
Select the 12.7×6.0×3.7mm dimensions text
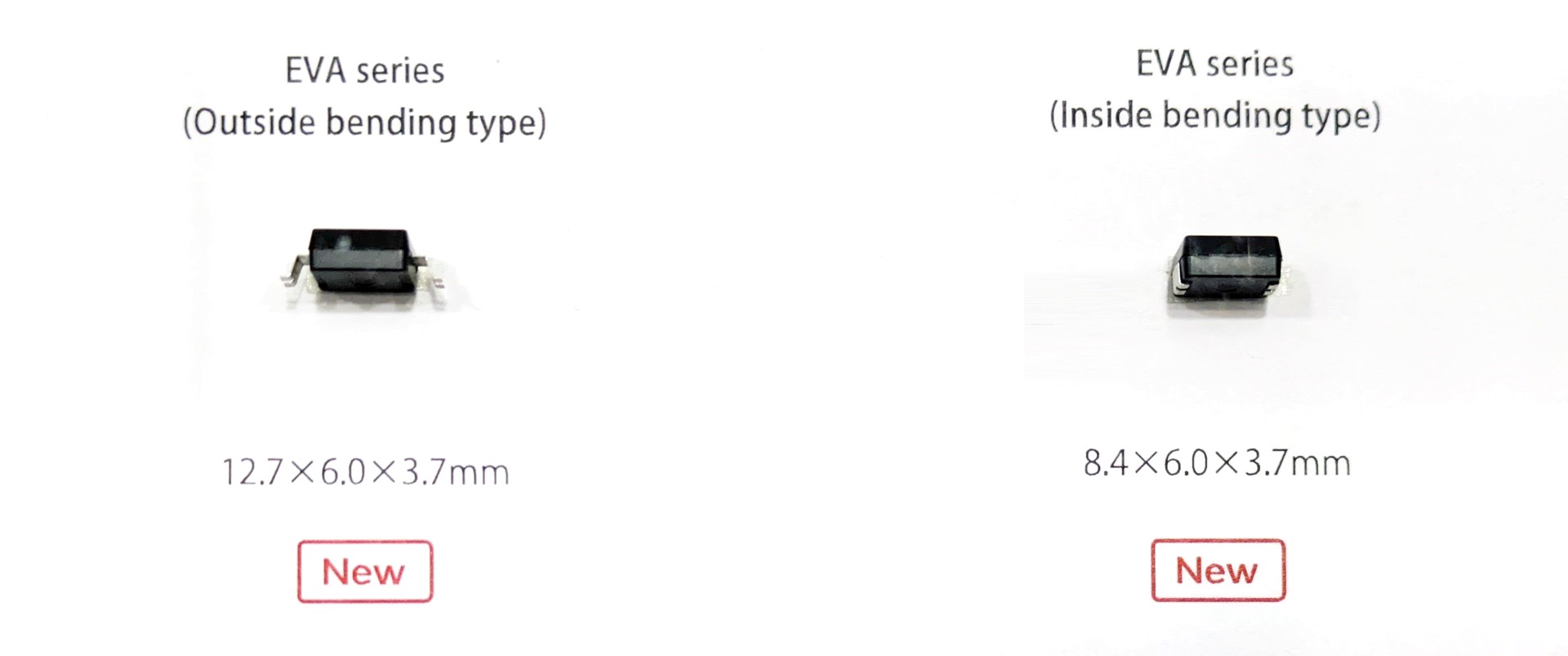click(365, 472)
